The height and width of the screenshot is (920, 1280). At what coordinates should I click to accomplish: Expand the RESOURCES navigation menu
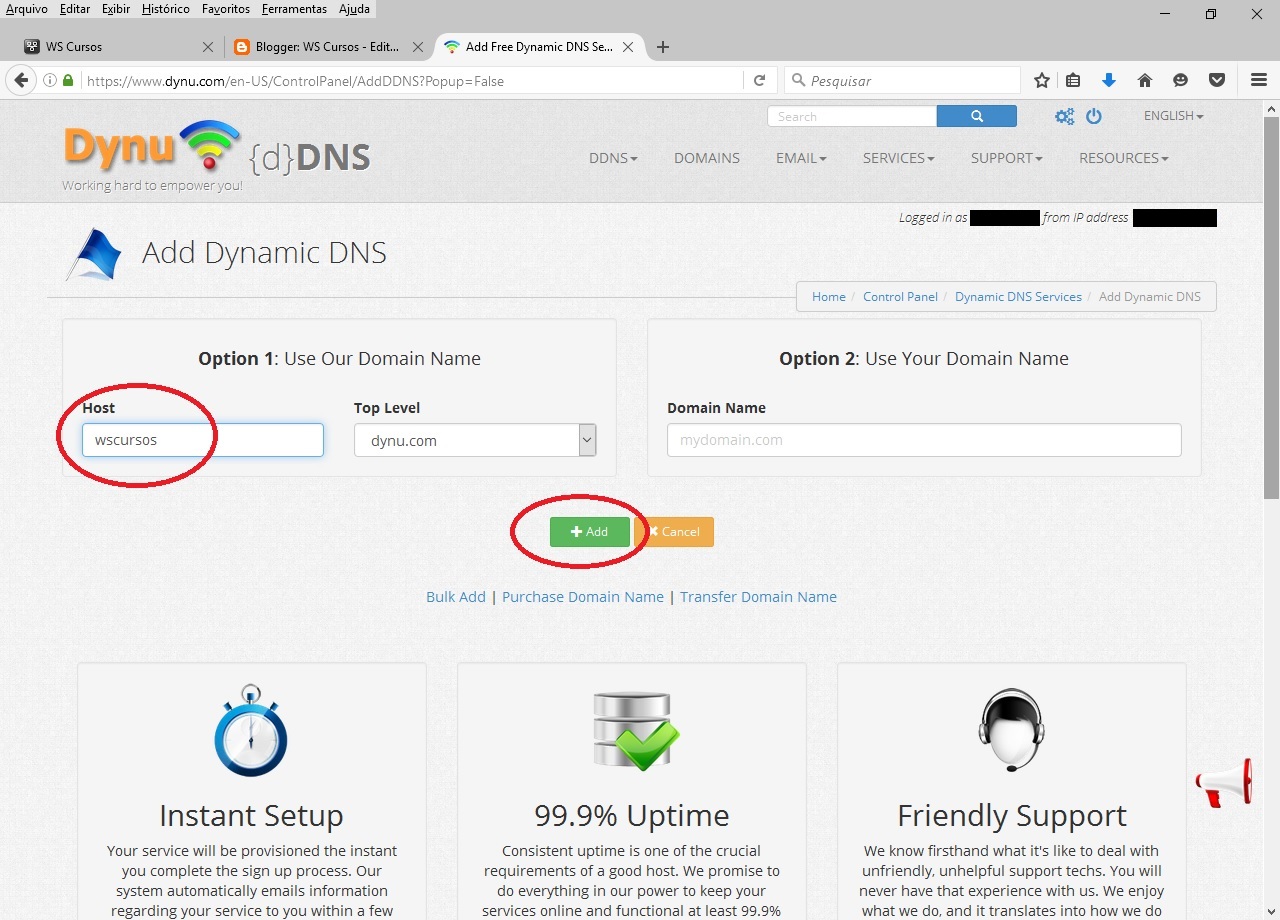[x=1123, y=158]
